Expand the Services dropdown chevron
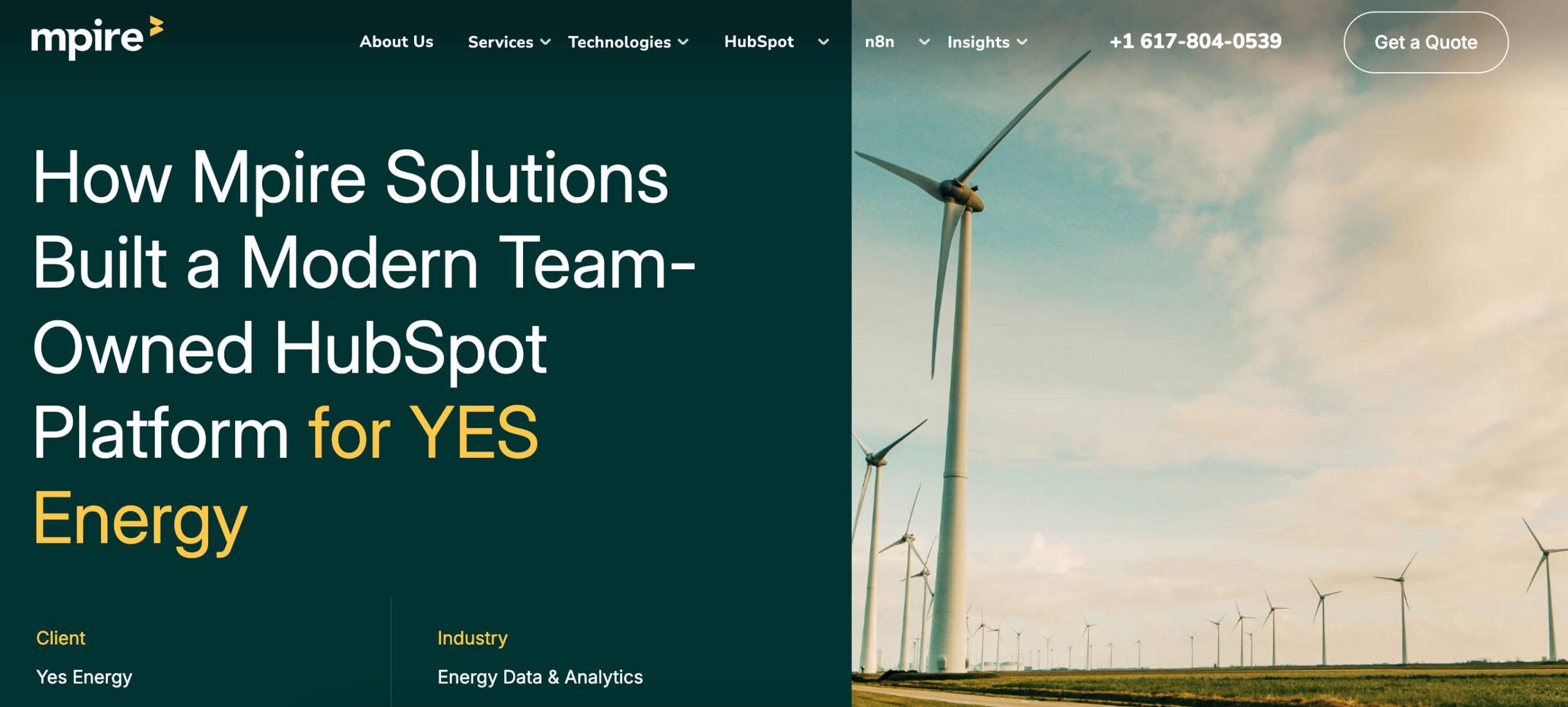This screenshot has height=707, width=1568. click(545, 42)
